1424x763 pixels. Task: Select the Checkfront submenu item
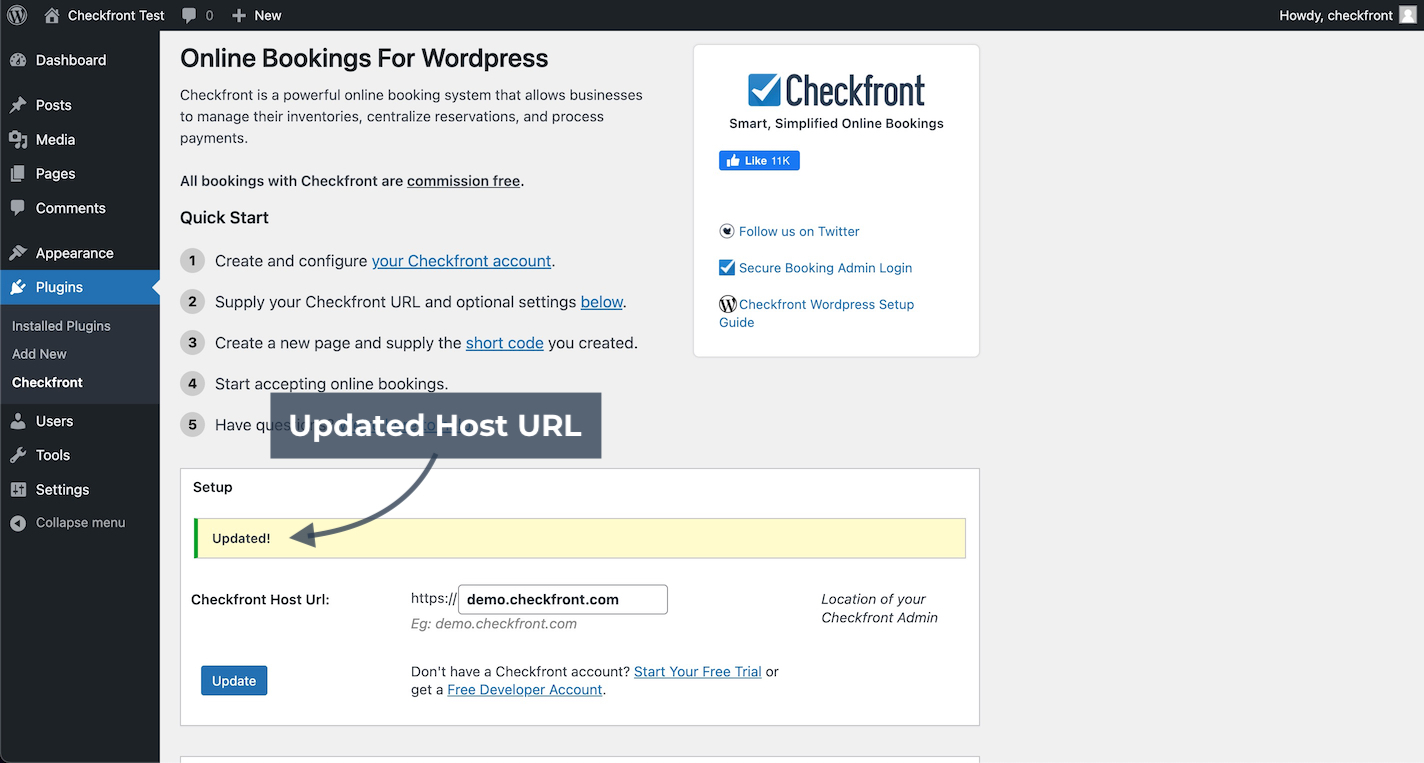[47, 382]
